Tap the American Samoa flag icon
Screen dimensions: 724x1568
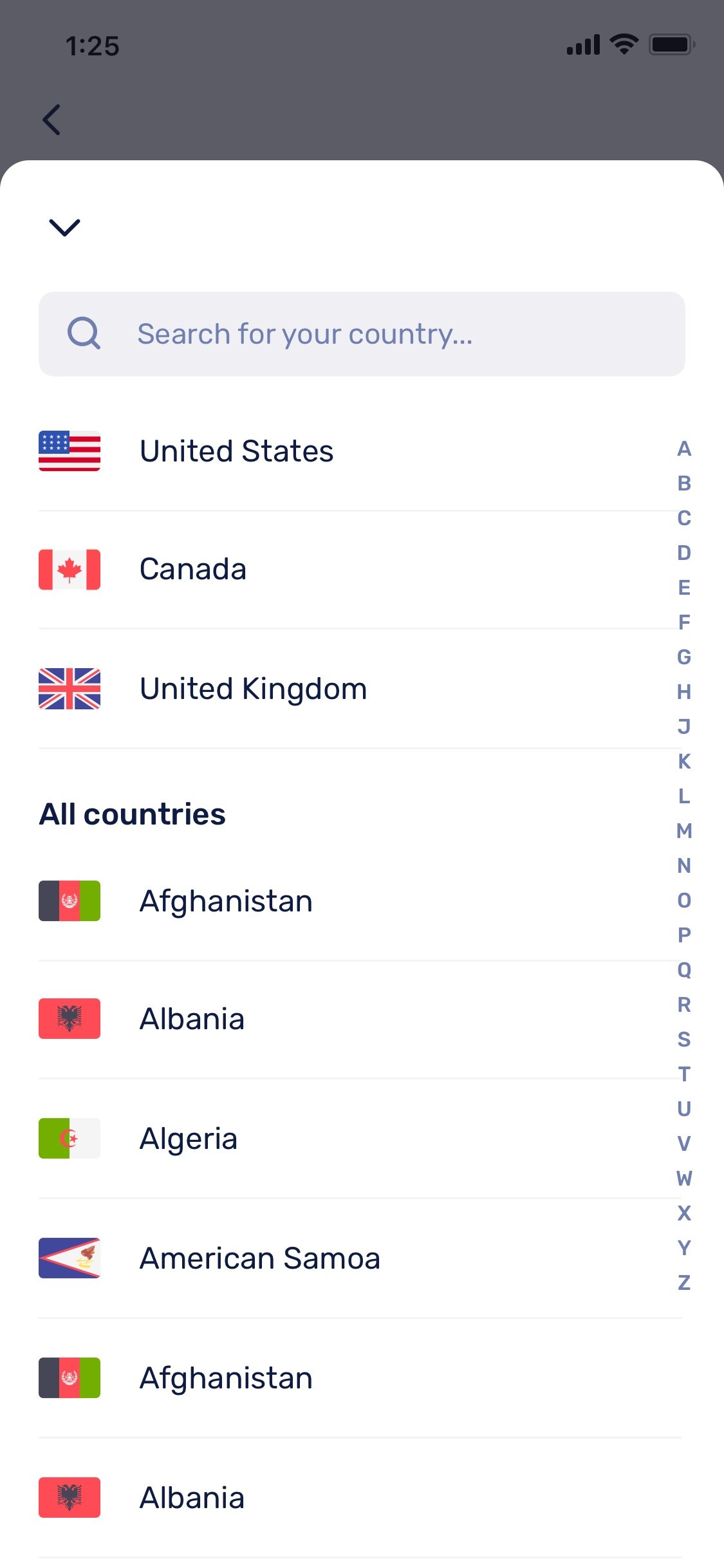[70, 1258]
